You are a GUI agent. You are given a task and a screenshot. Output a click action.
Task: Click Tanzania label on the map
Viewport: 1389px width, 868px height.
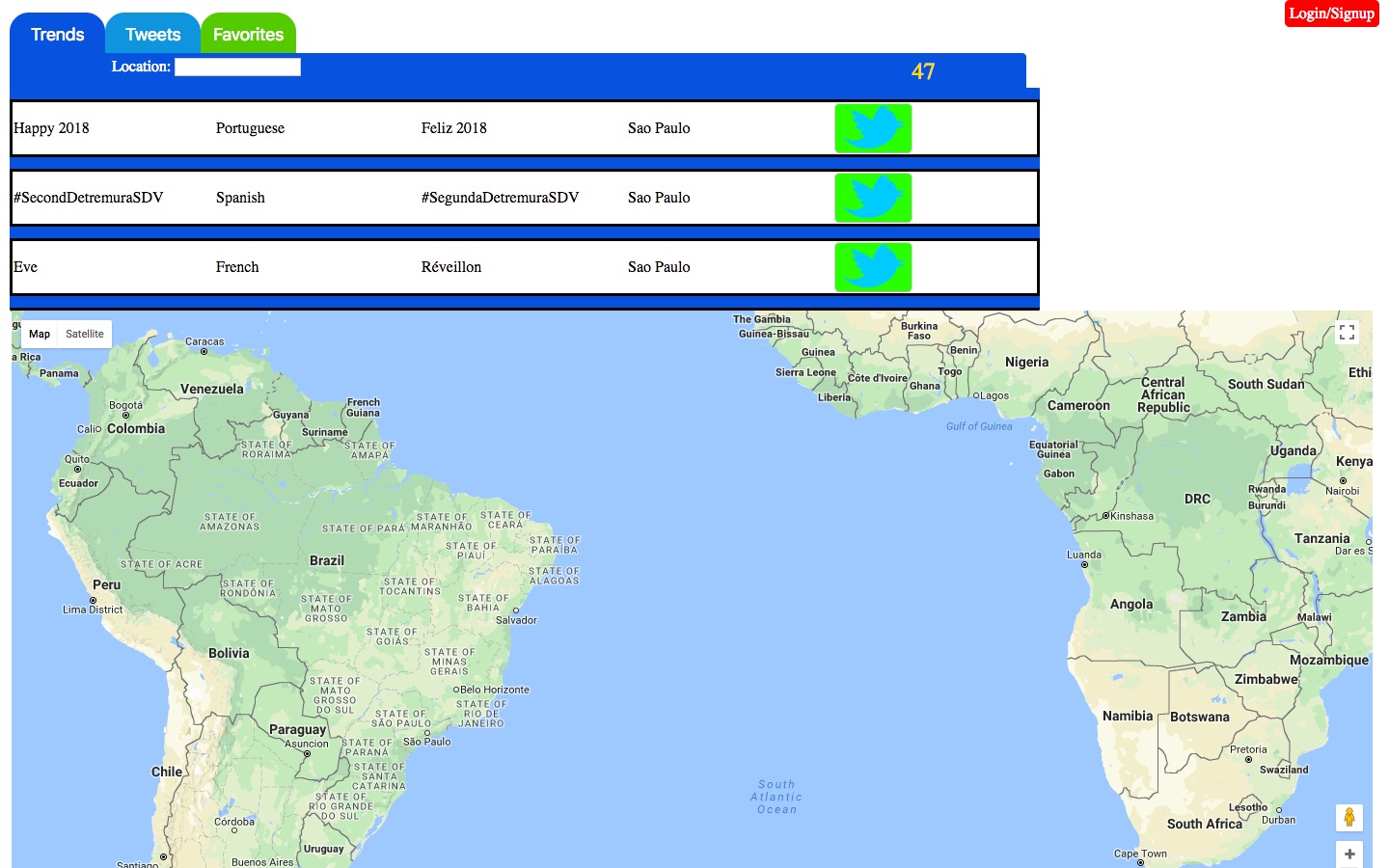pyautogui.click(x=1321, y=539)
